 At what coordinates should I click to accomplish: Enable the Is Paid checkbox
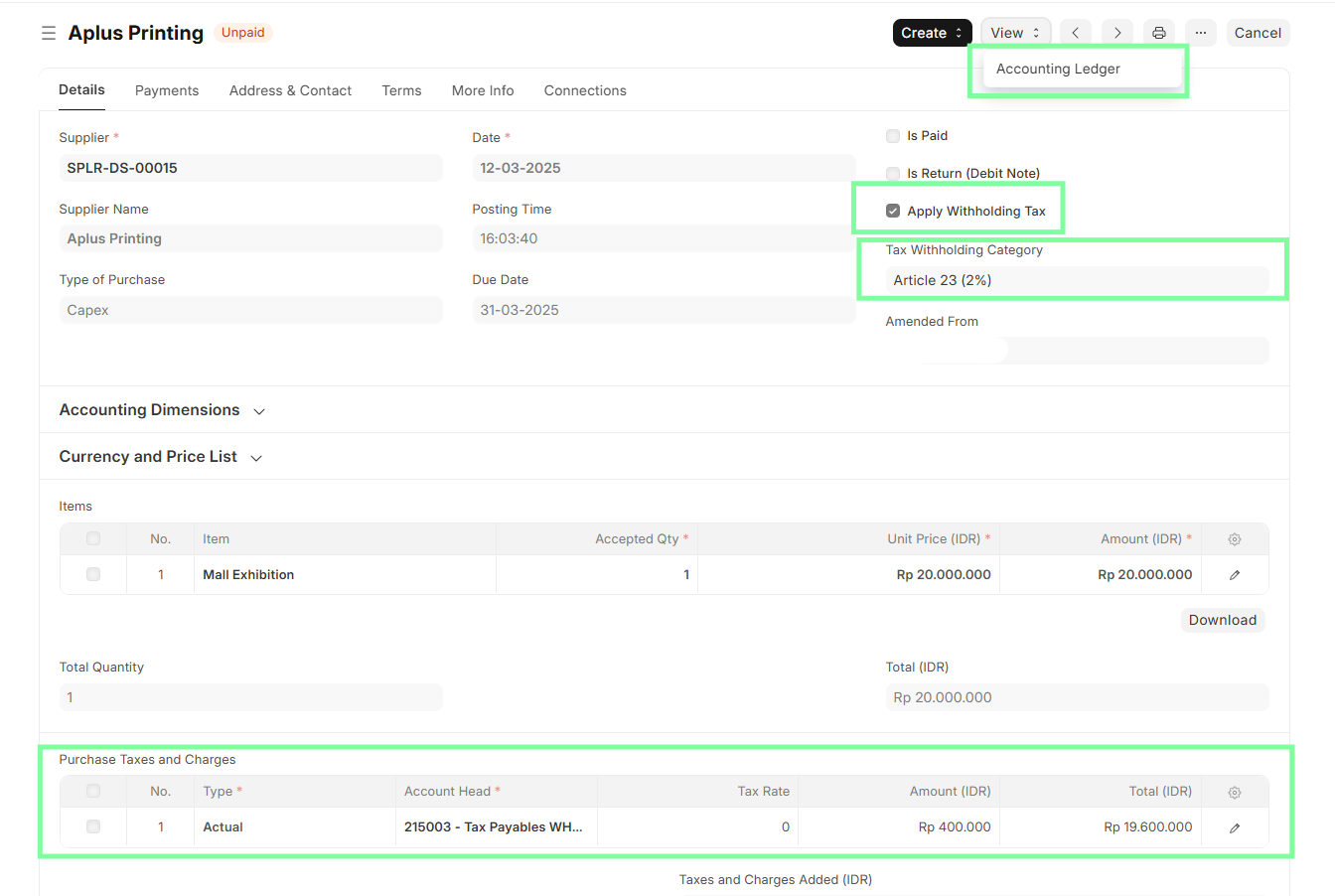892,136
